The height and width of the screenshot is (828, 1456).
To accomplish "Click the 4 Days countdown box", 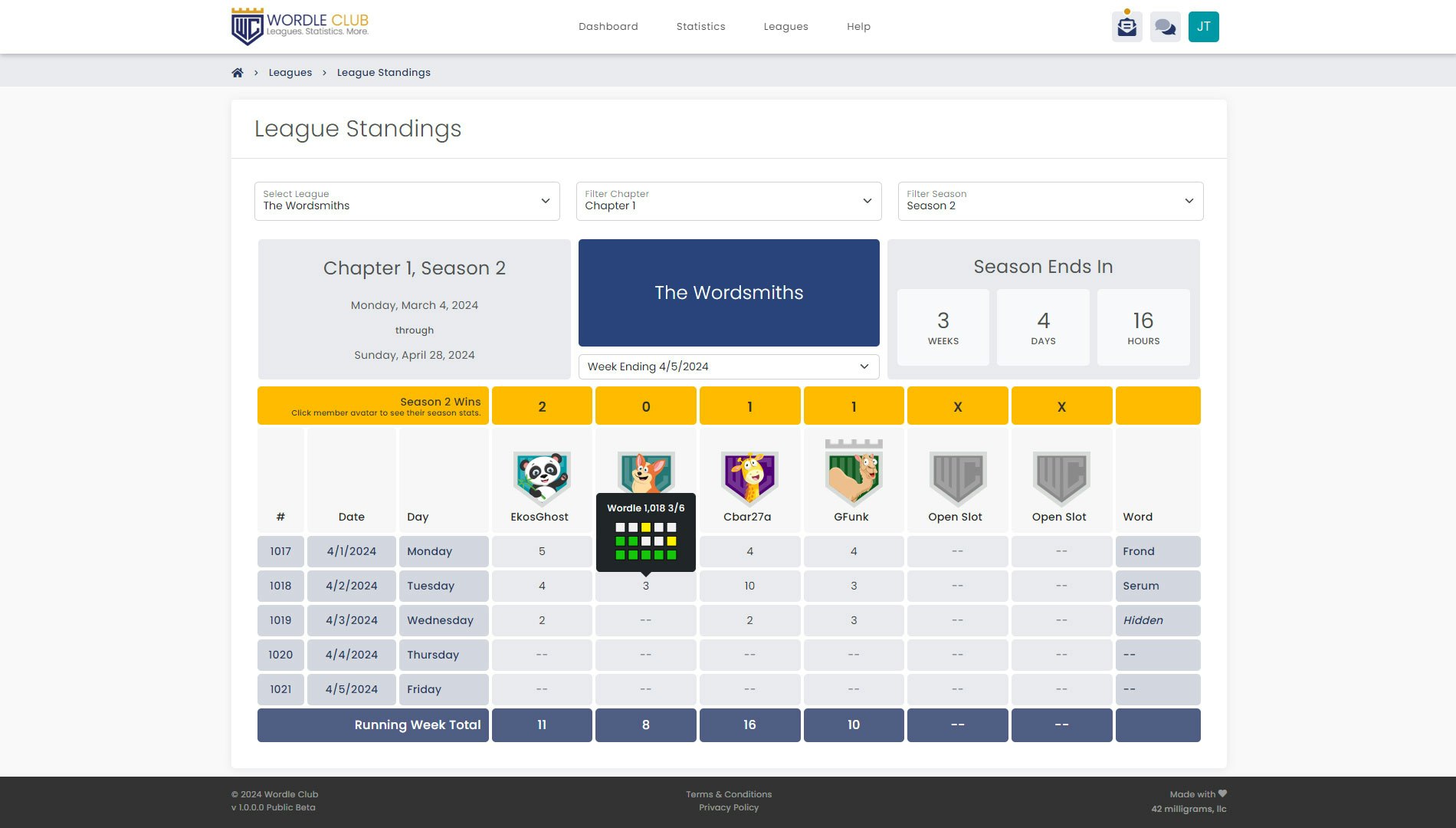I will pos(1043,327).
